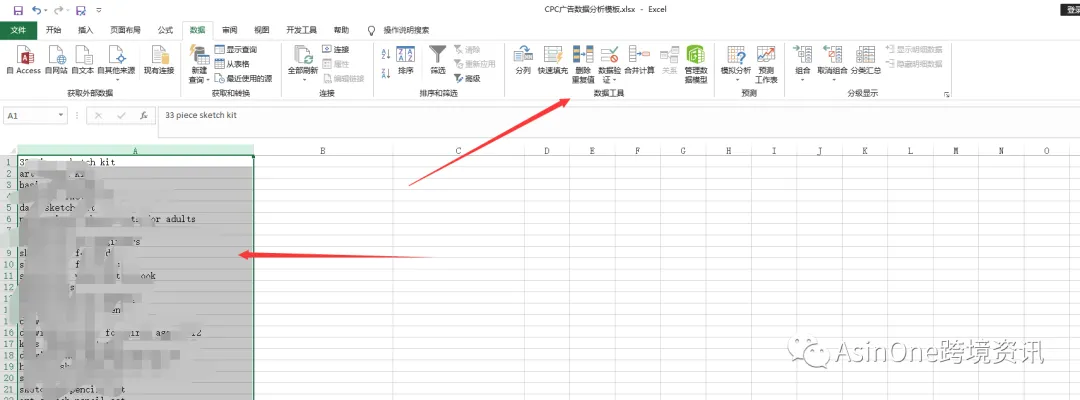Screen dimensions: 1080x400
Task: Toggle 筛选 filter funnel
Action: pyautogui.click(x=437, y=60)
